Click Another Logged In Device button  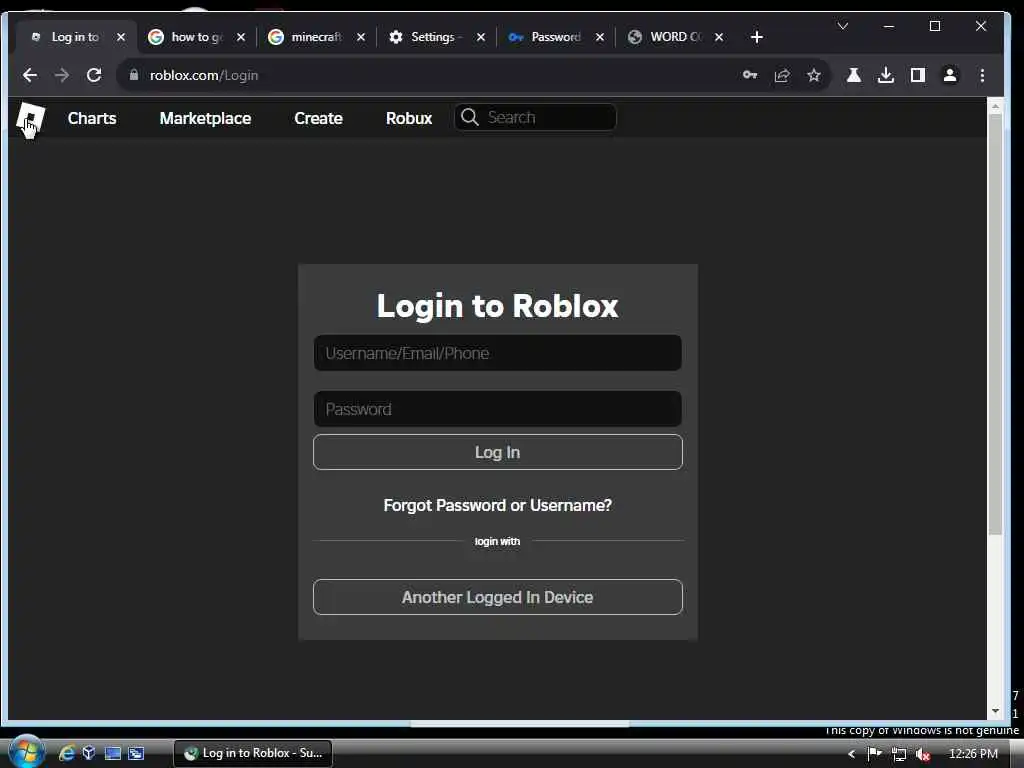click(498, 597)
